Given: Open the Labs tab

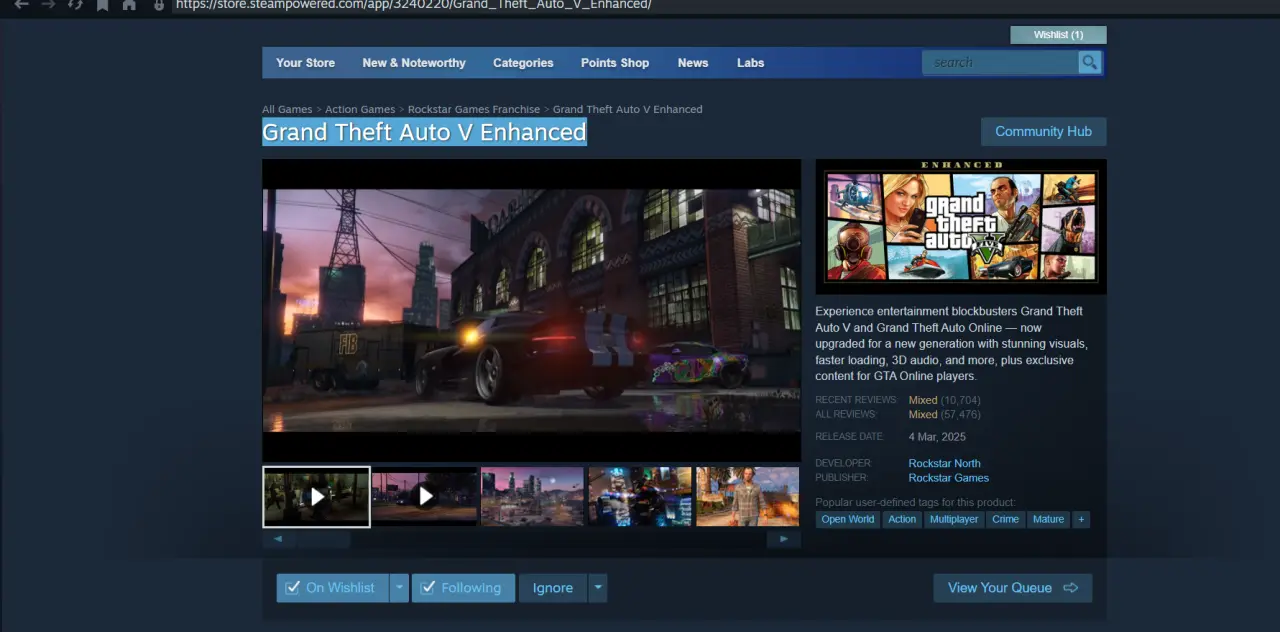Looking at the screenshot, I should pos(751,62).
